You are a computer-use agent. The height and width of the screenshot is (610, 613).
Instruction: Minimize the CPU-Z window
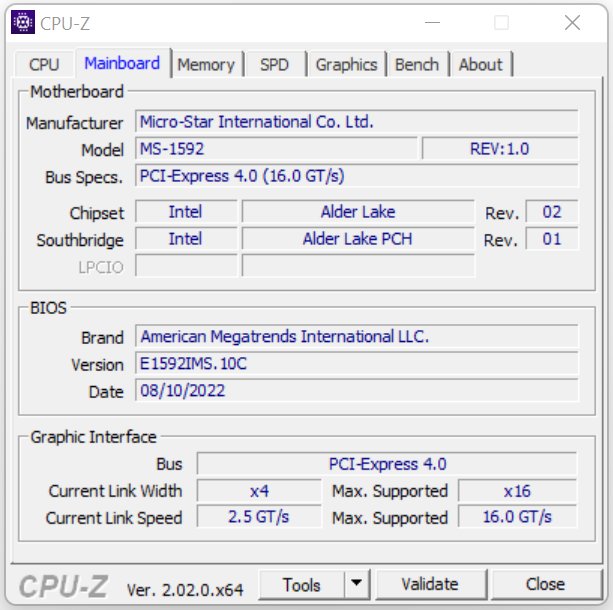point(432,23)
